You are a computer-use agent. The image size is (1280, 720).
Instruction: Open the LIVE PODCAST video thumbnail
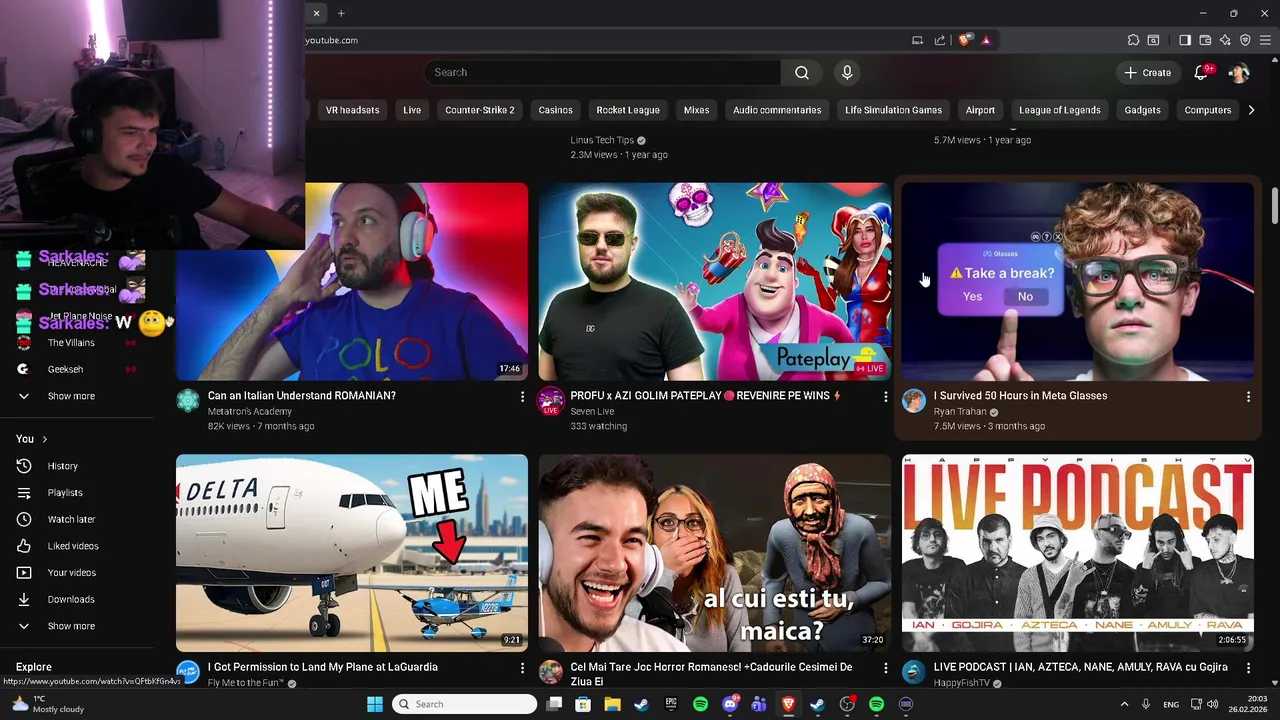tap(1078, 553)
